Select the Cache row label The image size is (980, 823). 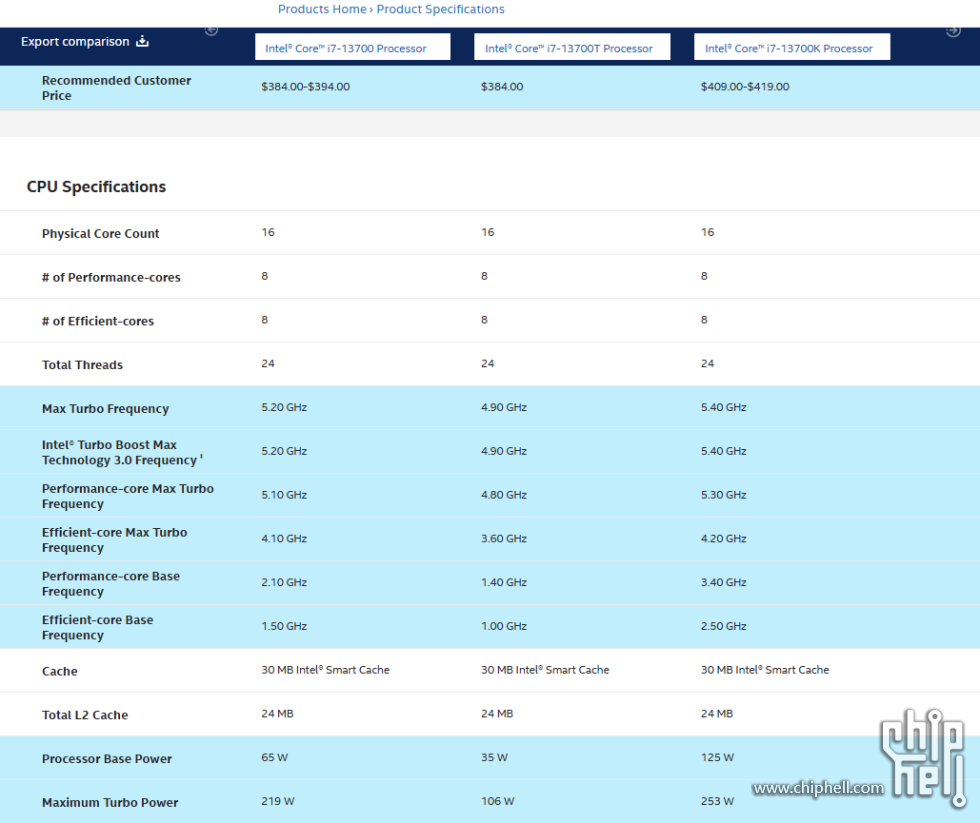pos(60,671)
